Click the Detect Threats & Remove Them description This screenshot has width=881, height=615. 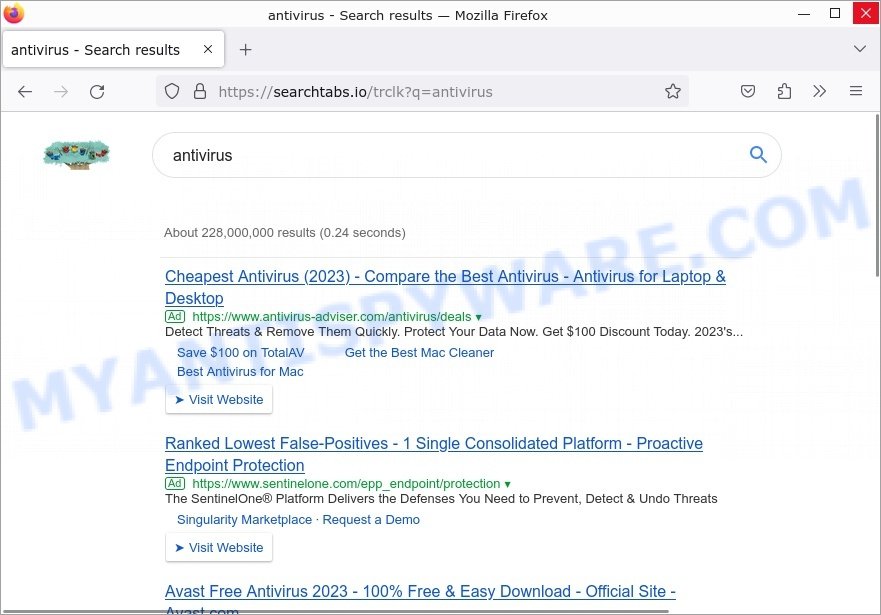point(454,332)
